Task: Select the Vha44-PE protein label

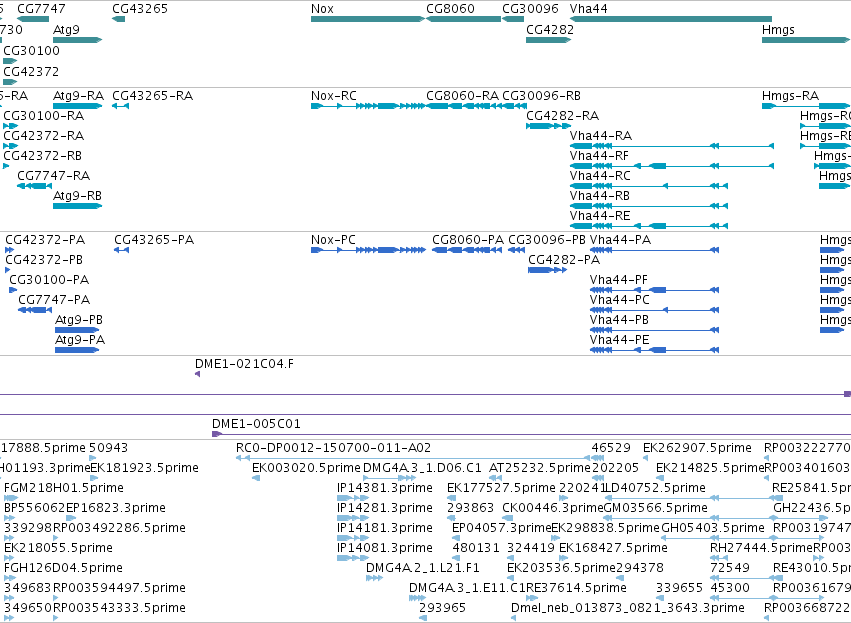Action: (x=619, y=340)
